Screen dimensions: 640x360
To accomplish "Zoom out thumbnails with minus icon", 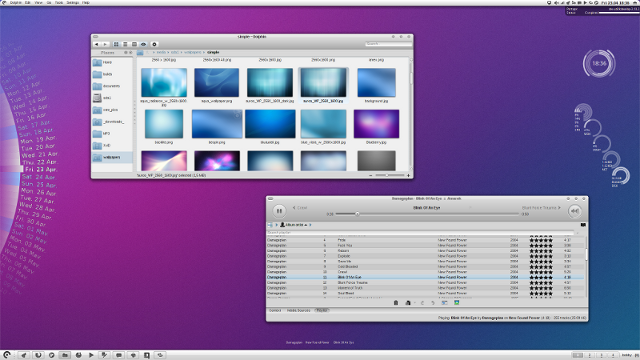I will coord(371,176).
